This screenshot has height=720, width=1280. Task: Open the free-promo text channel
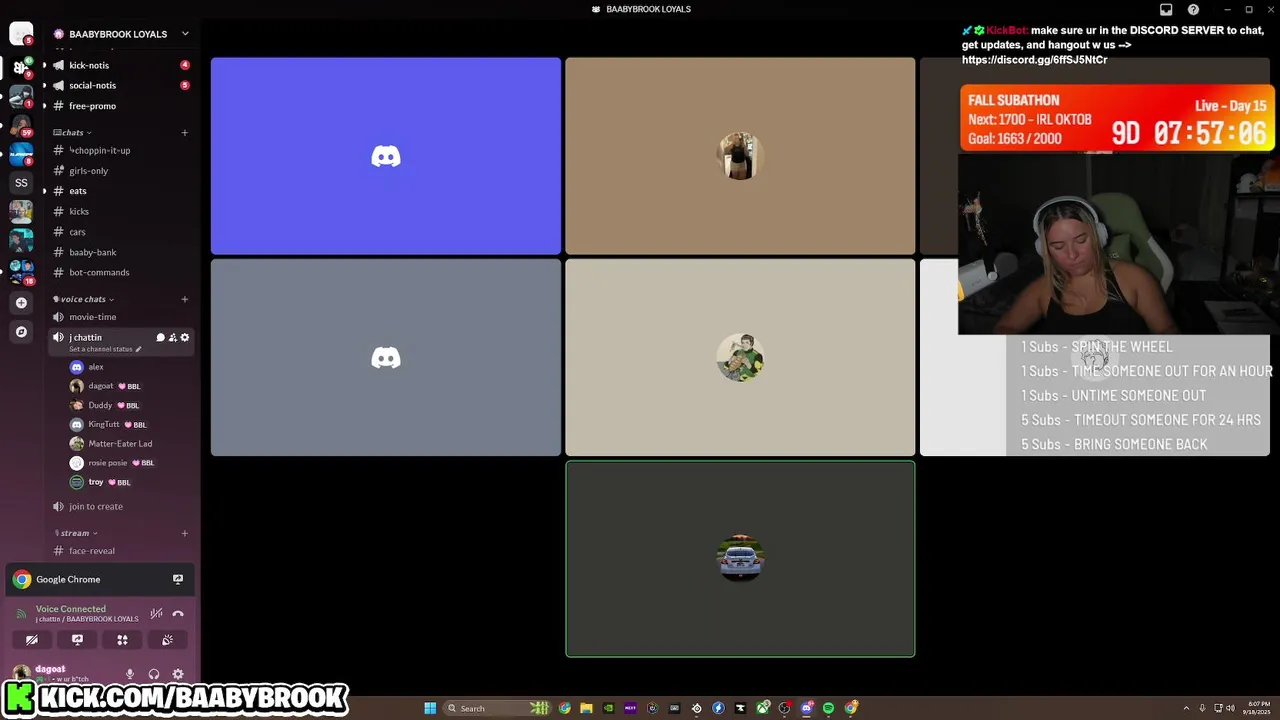121,106
